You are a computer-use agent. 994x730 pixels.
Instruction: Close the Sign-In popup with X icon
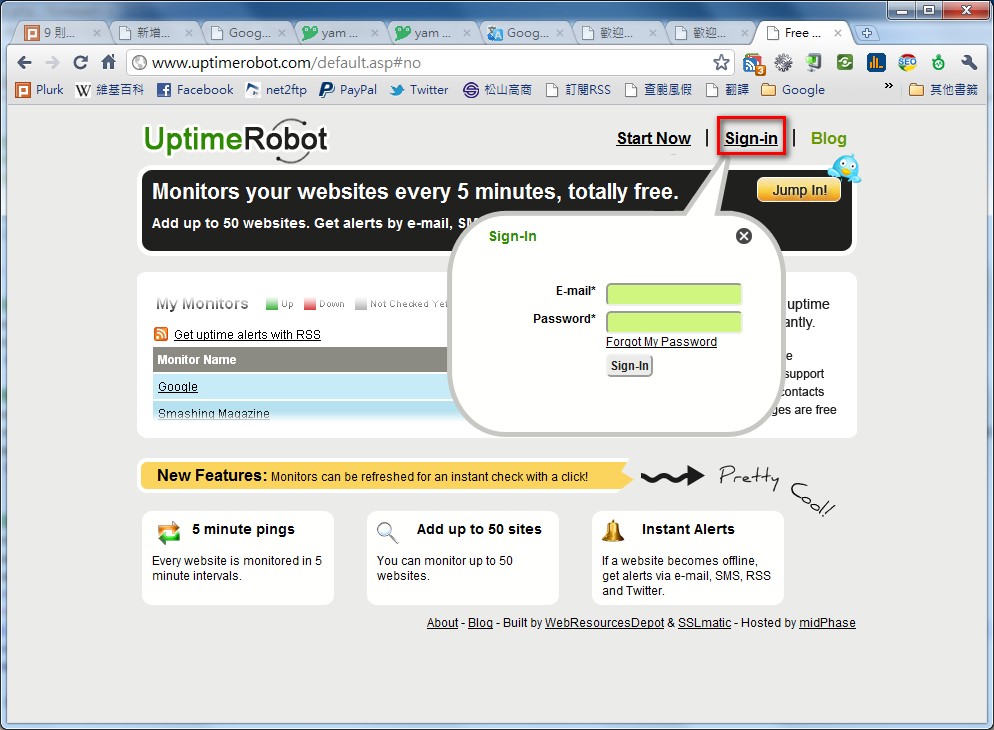[x=744, y=236]
